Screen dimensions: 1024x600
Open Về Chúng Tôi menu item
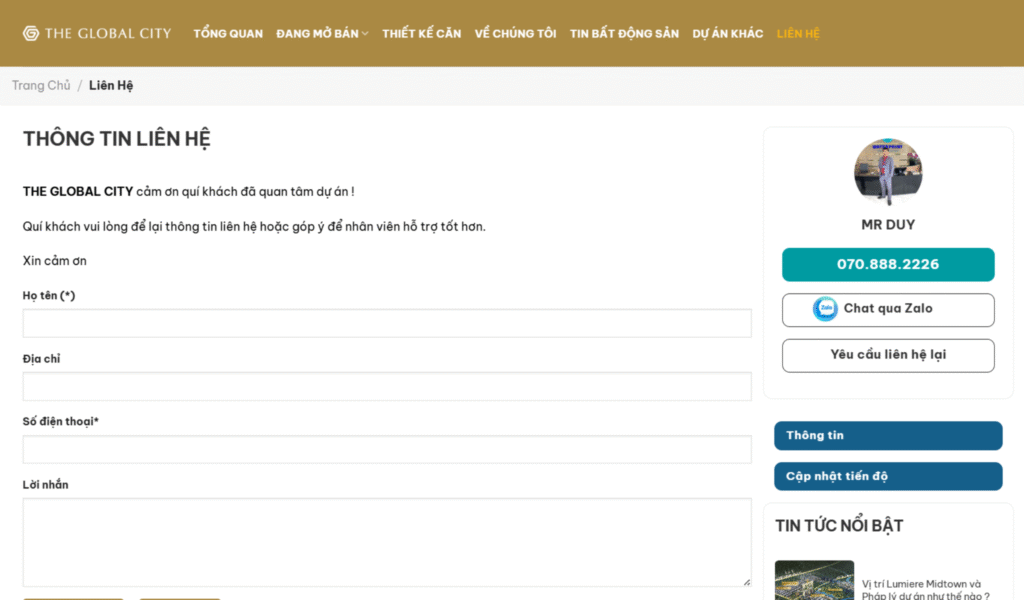coord(515,34)
